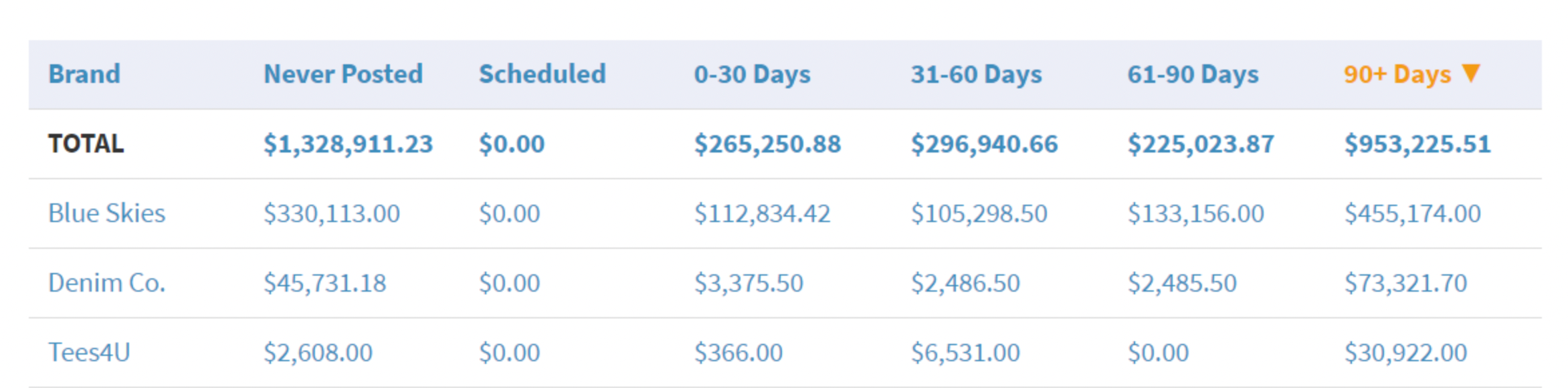This screenshot has height=388, width=1568.
Task: Sort by 61-90 Days column
Action: pos(1193,74)
